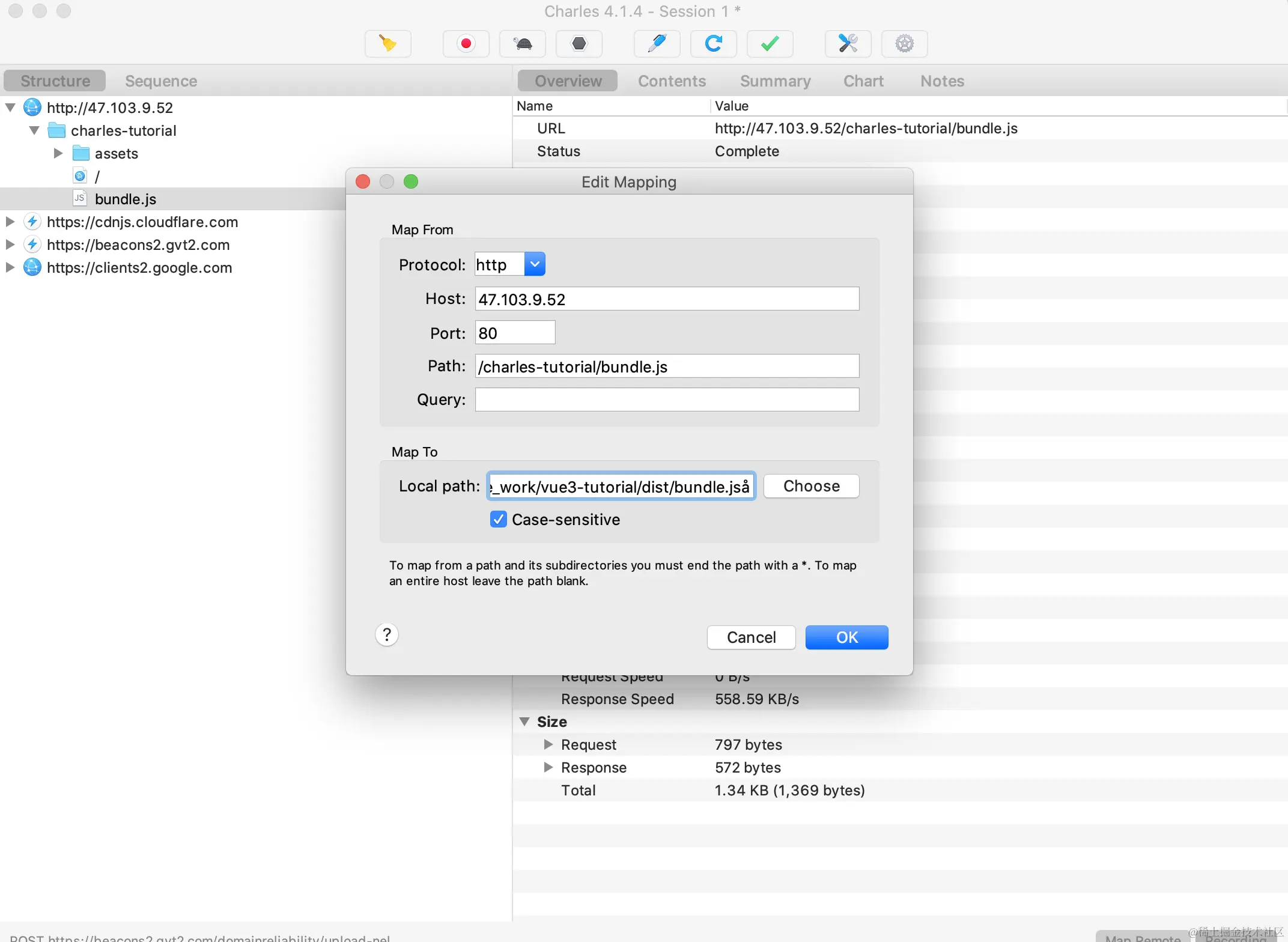
Task: Expand the cdnjs.cloudflare.com host node
Action: point(10,222)
